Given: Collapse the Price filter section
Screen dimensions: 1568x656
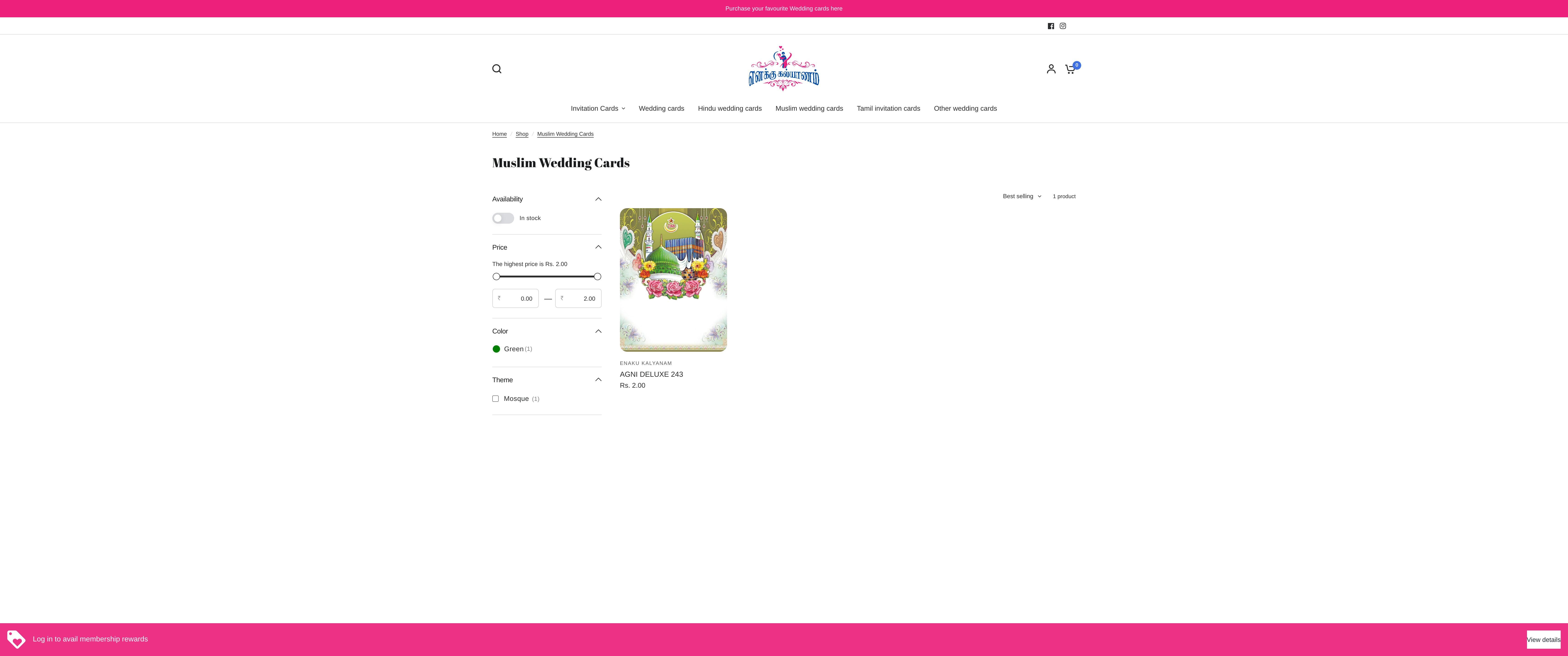Looking at the screenshot, I should 598,247.
